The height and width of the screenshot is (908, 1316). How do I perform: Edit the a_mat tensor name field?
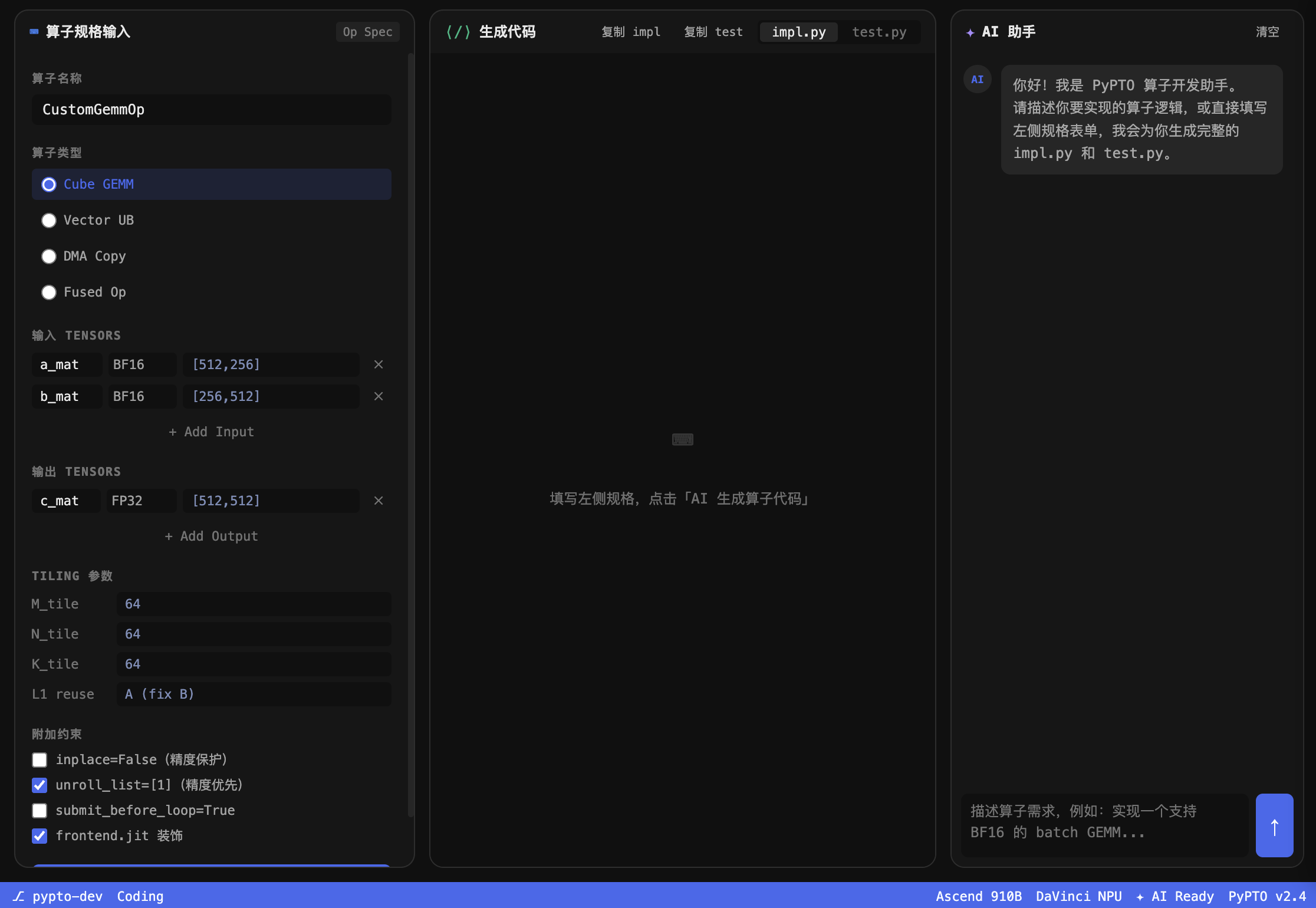pyautogui.click(x=67, y=364)
